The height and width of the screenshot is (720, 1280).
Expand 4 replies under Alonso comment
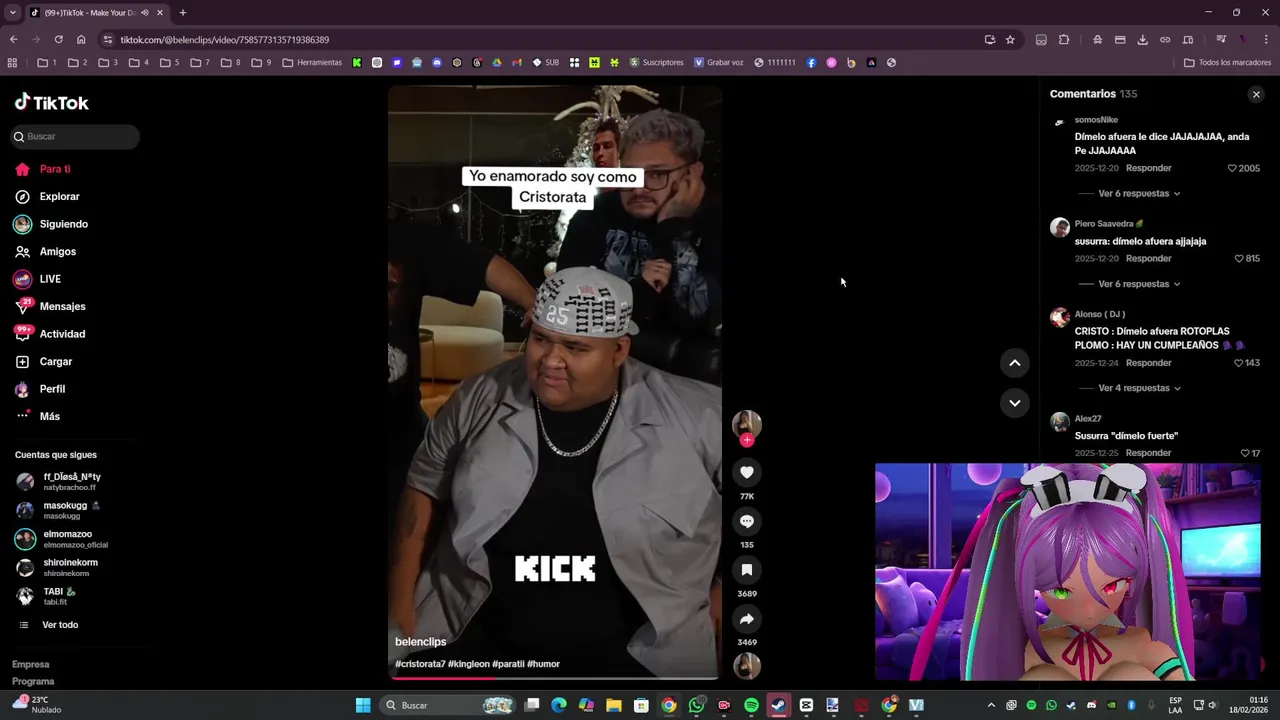tap(1139, 388)
